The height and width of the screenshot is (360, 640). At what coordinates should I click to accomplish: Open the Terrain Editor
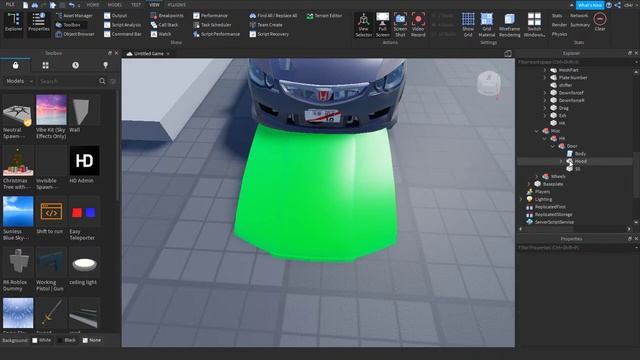324,16
